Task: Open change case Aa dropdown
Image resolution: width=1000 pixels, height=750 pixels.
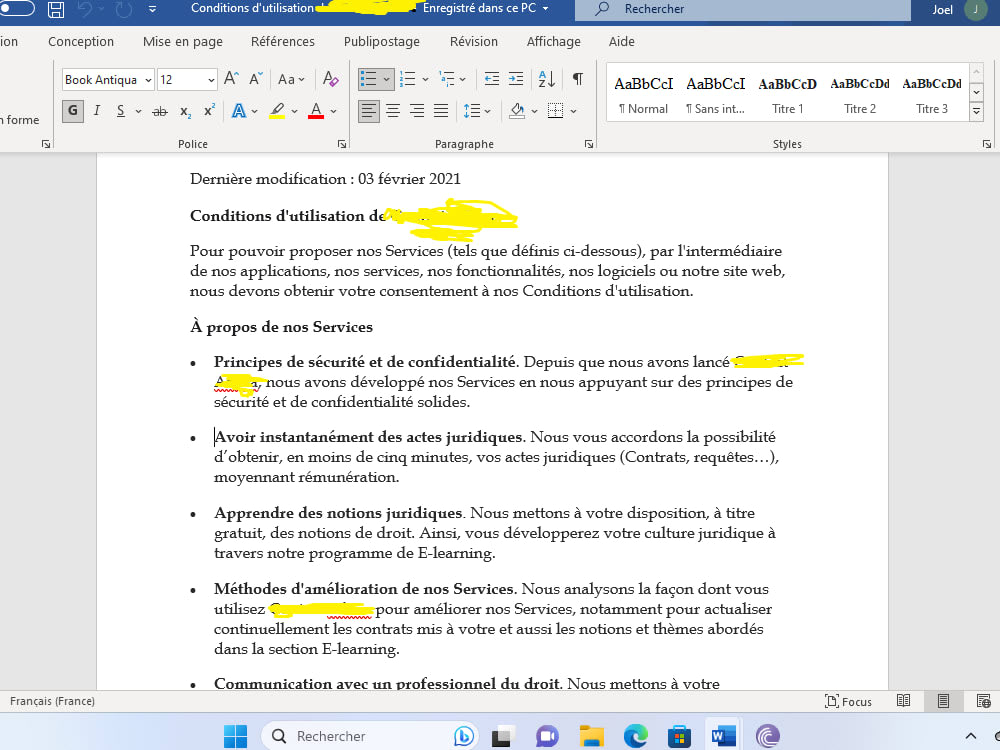Action: tap(291, 79)
